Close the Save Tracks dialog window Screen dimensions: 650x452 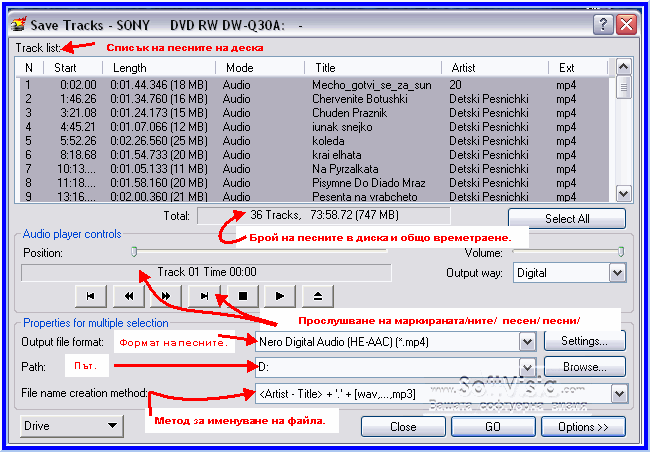click(x=626, y=25)
